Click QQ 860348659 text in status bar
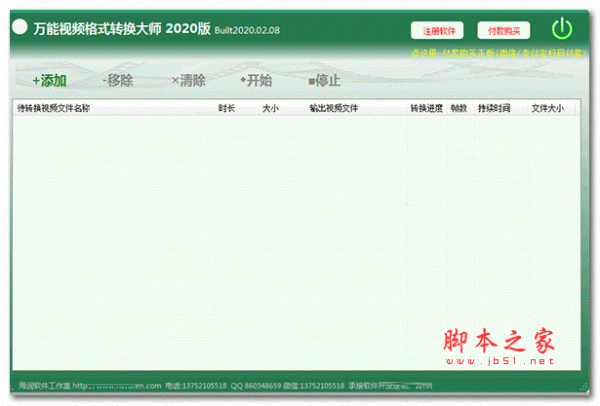Screen dimensions: 600x406 [256, 386]
